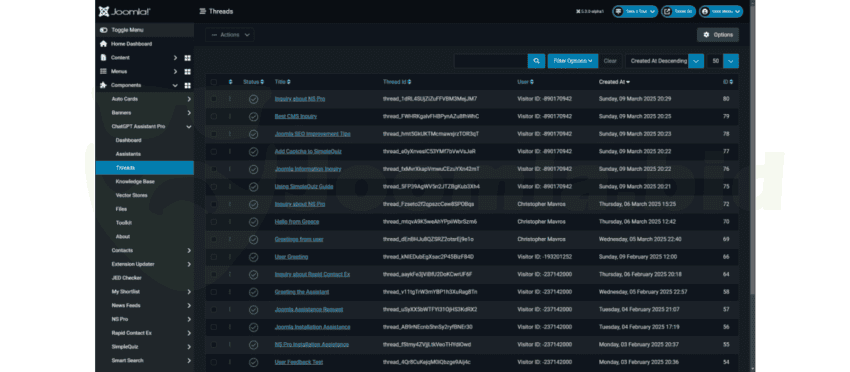850x372 pixels.
Task: Open Menus dashboard grid icon
Action: 188,72
